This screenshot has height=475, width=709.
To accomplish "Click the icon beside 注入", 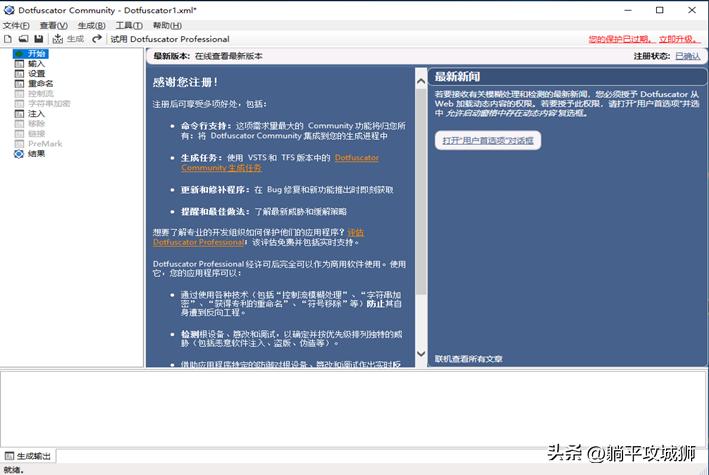I will click(19, 114).
